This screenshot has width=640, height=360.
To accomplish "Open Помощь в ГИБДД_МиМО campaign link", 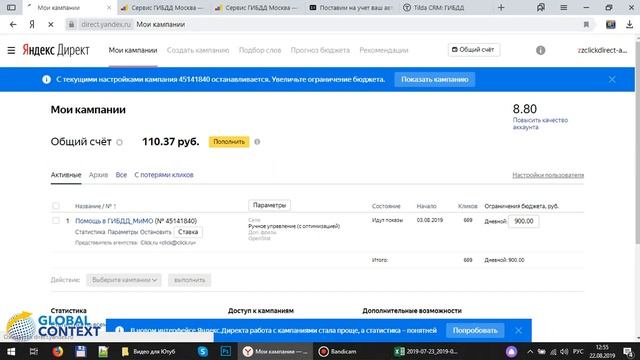I will (114, 221).
